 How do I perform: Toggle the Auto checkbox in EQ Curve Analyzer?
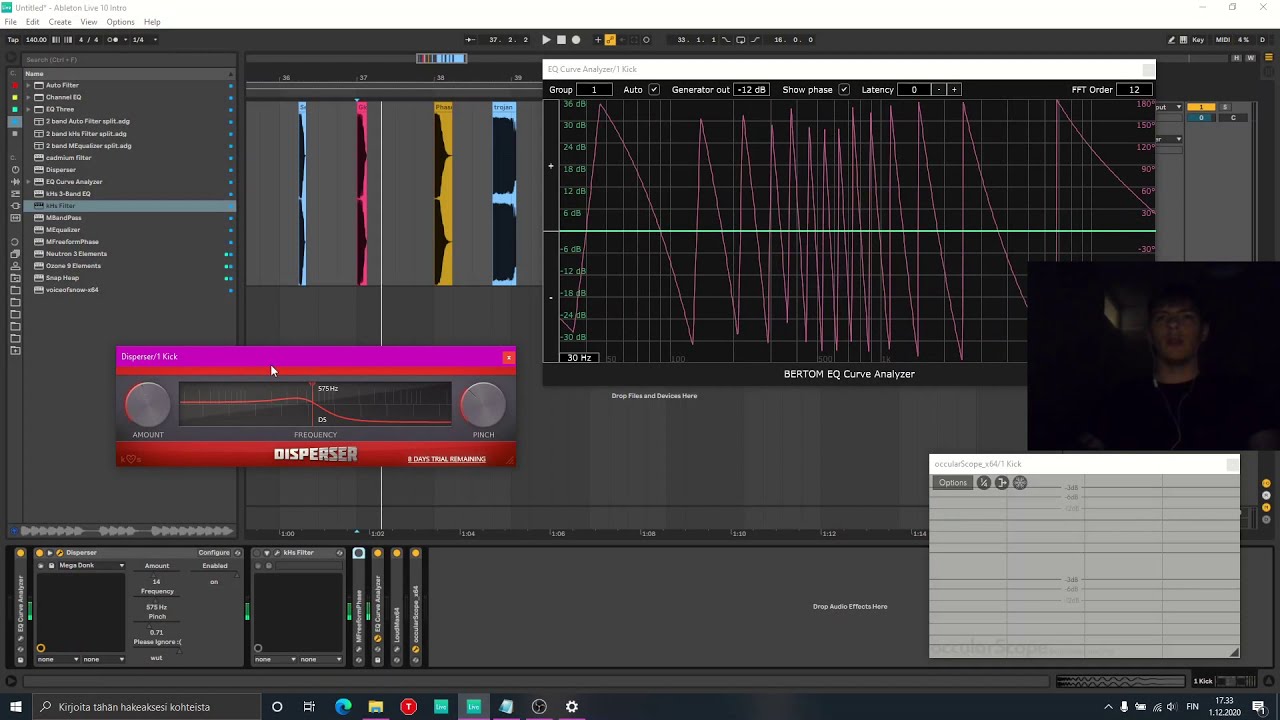(654, 90)
